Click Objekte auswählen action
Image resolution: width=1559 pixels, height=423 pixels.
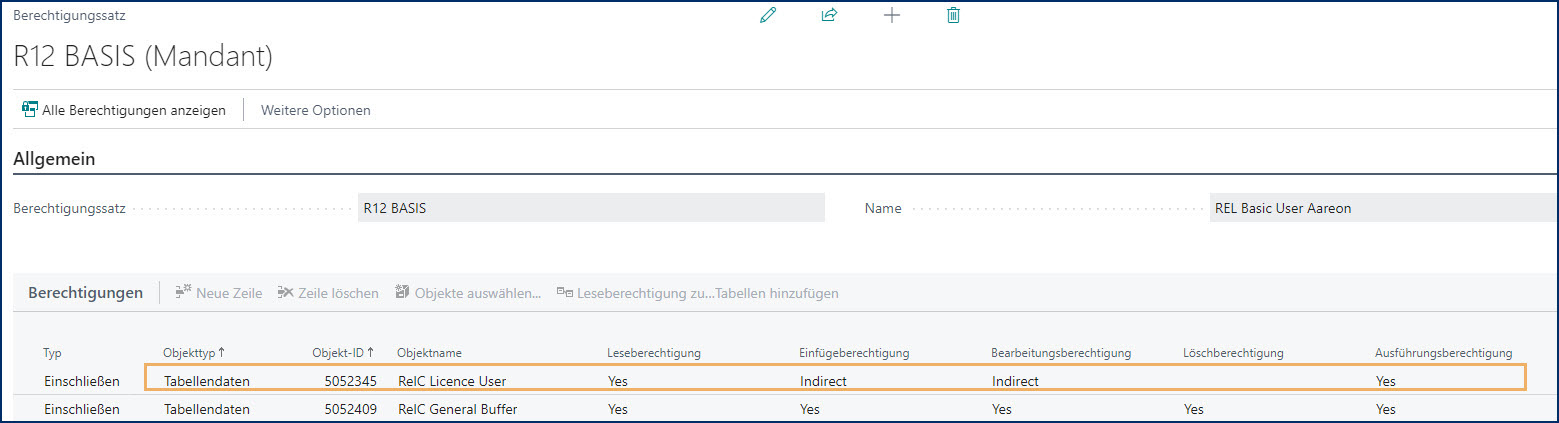coord(468,293)
